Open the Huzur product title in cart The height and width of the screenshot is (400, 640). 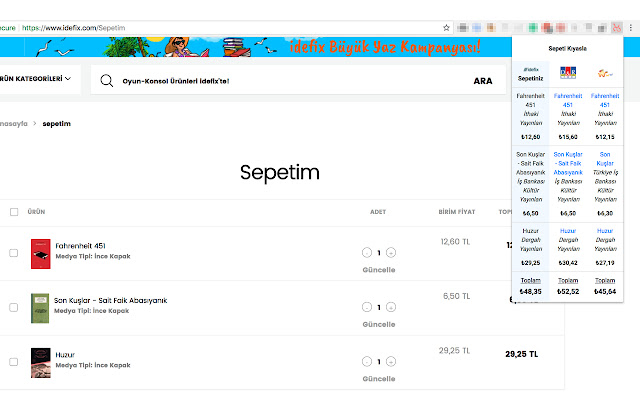(65, 355)
